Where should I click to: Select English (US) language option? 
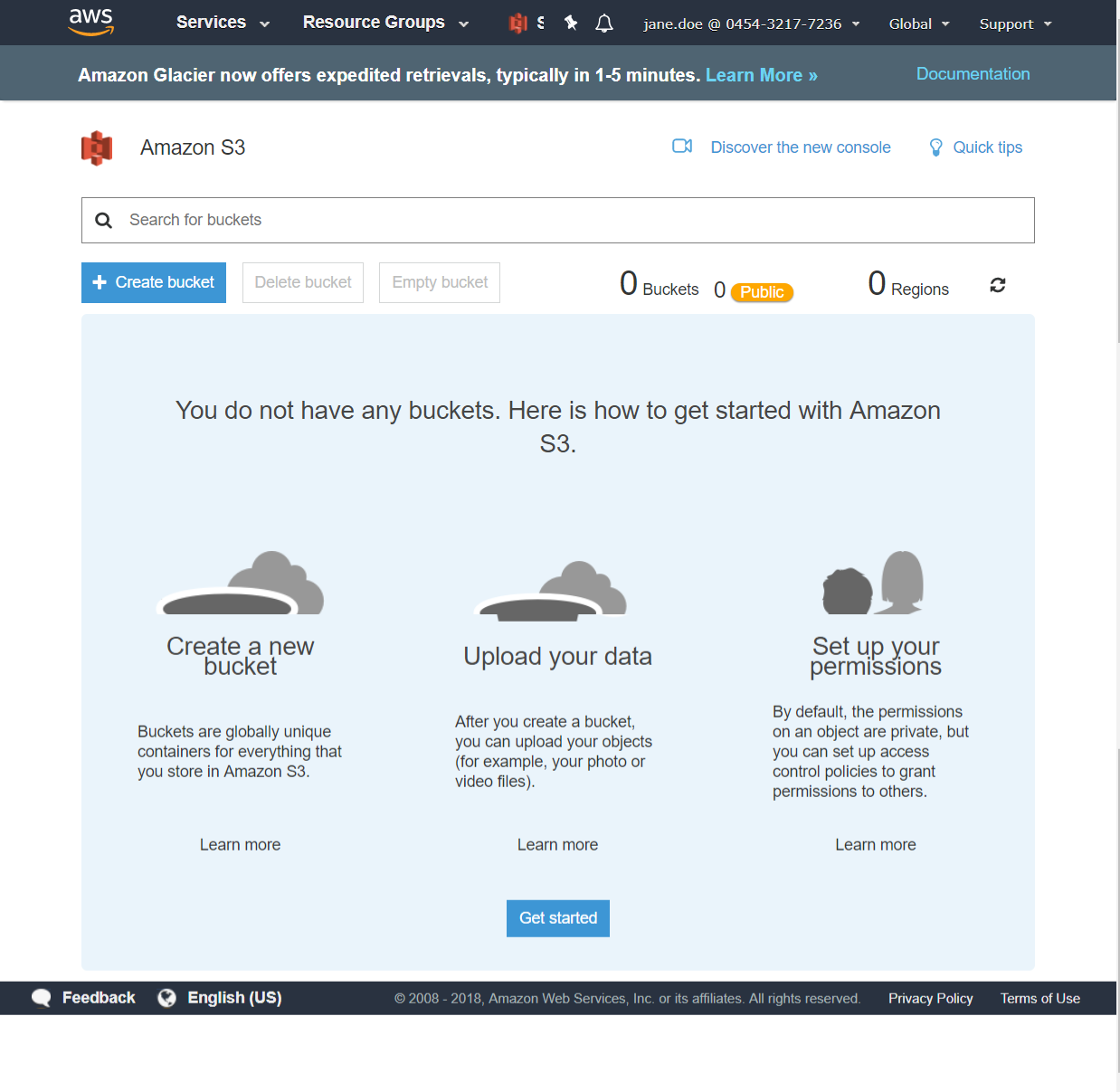pyautogui.click(x=235, y=998)
